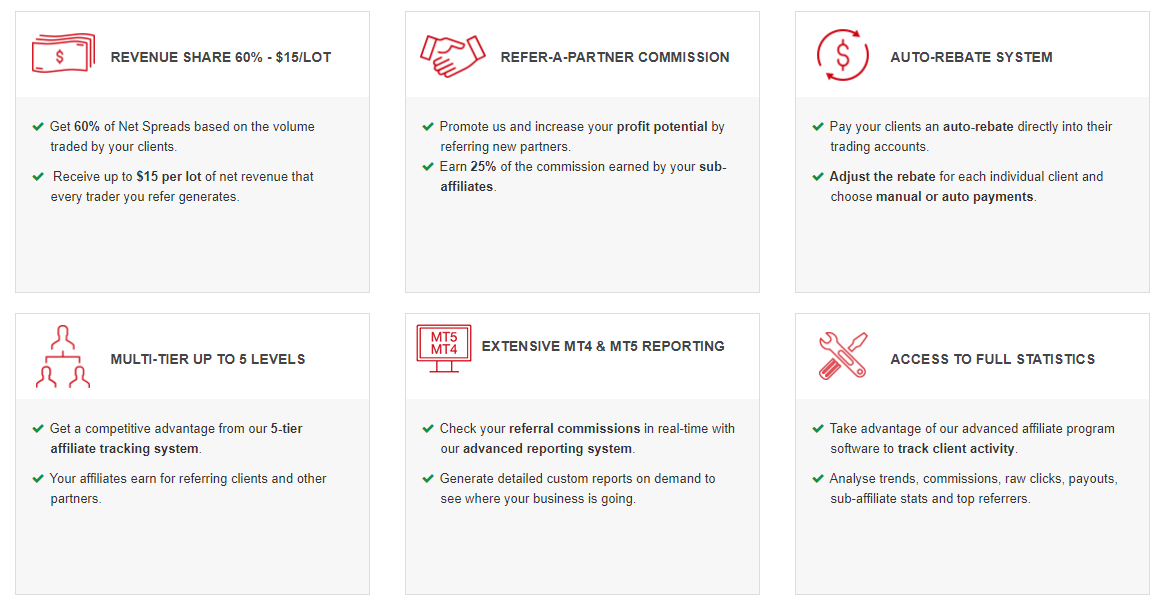Click green checkmark beside 'Earn 25% of the commission'
Screen dimensions: 1162x607
428,167
